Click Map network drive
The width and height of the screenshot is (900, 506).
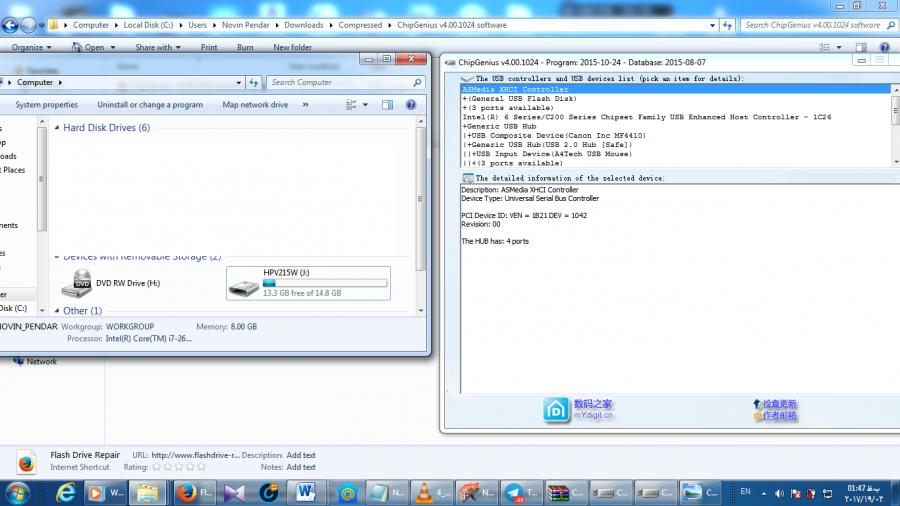click(x=255, y=104)
